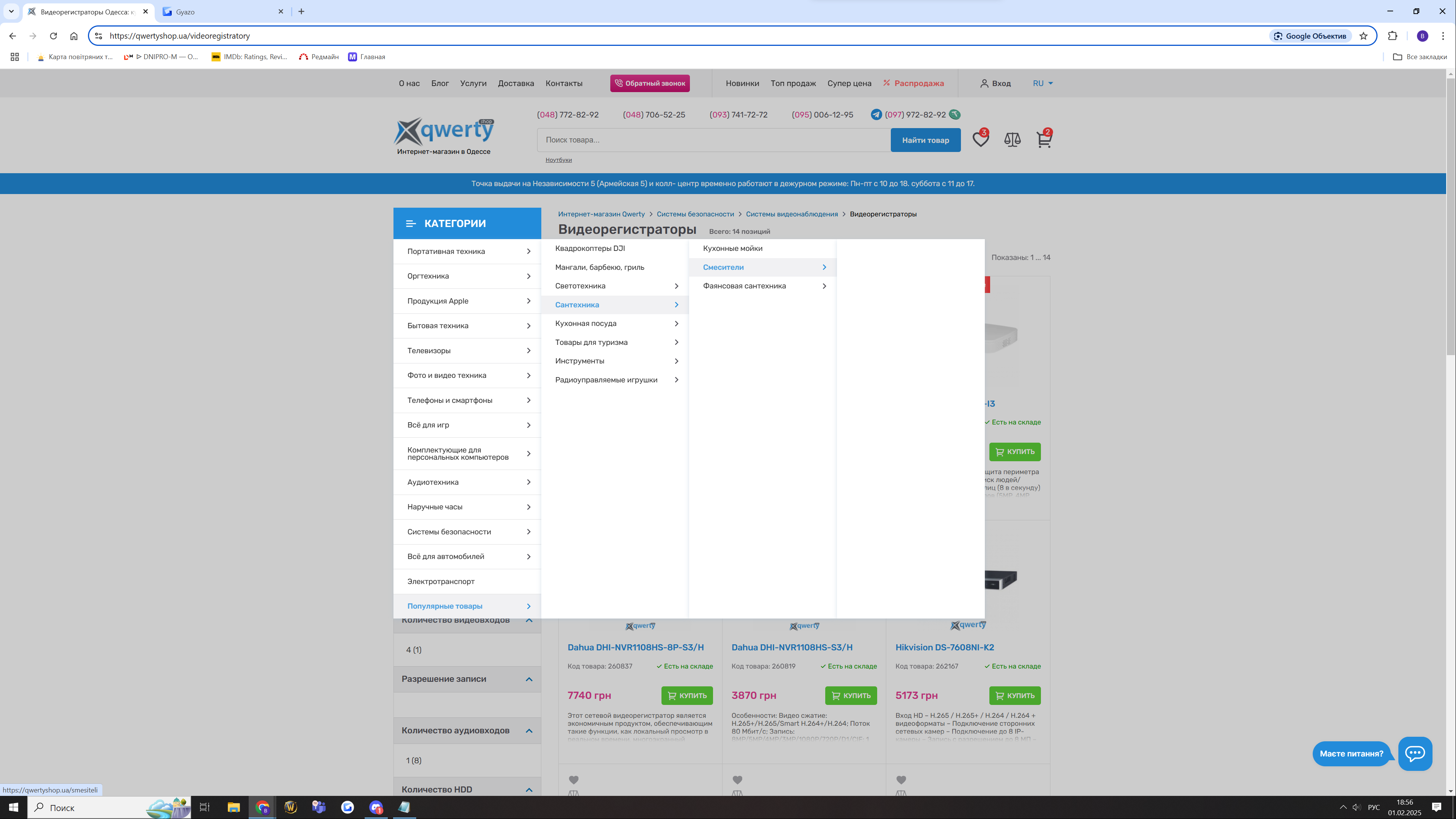Open the comparison scales icon
Viewport: 1456px width, 819px height.
tap(1012, 139)
